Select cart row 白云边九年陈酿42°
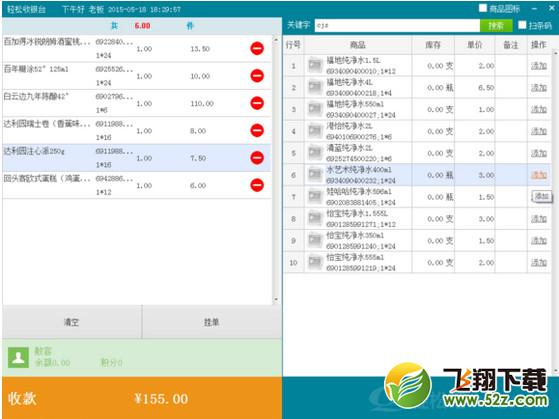This screenshot has height=419, width=559. 137,103
